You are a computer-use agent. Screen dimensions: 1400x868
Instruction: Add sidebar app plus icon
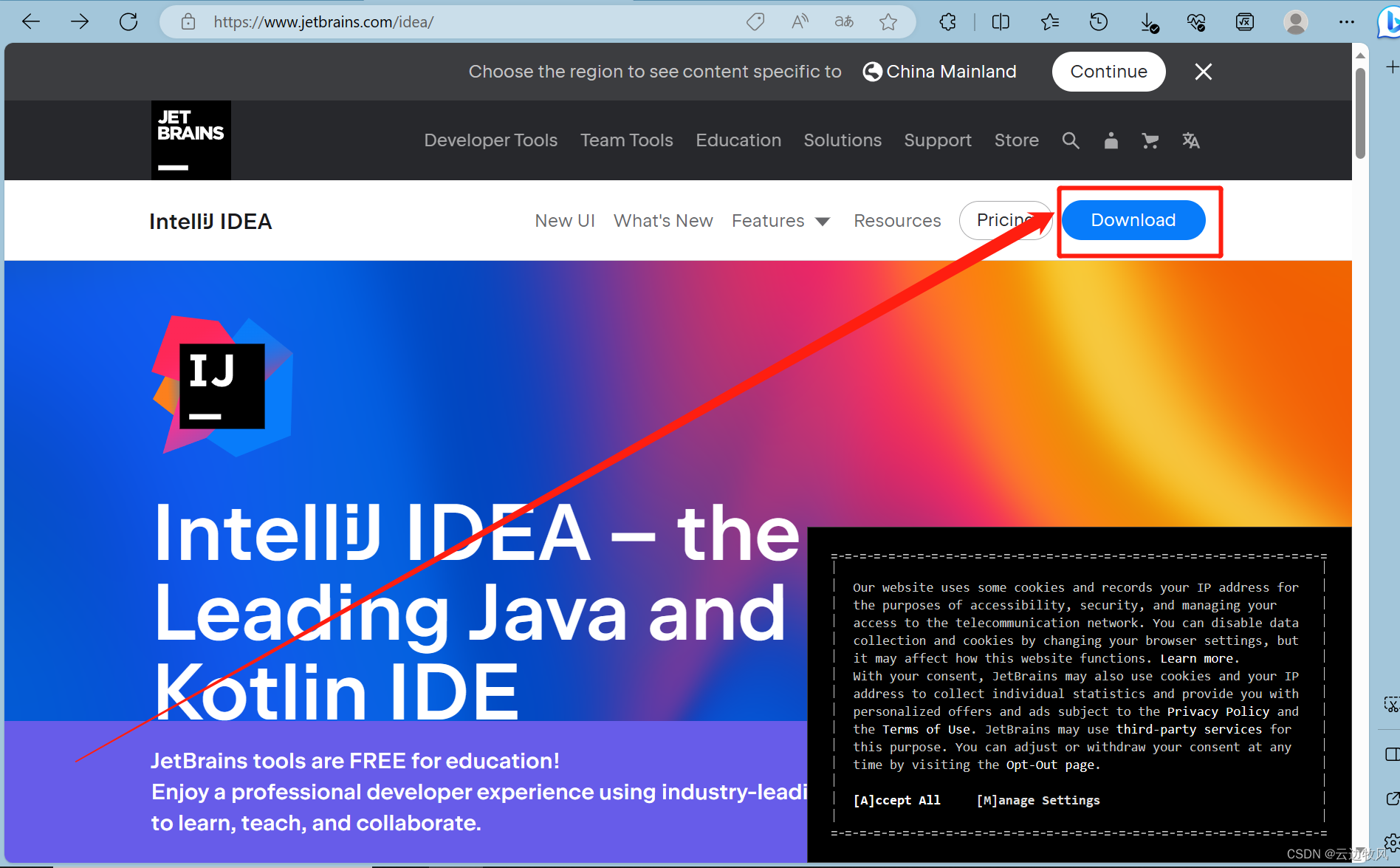click(x=1392, y=67)
